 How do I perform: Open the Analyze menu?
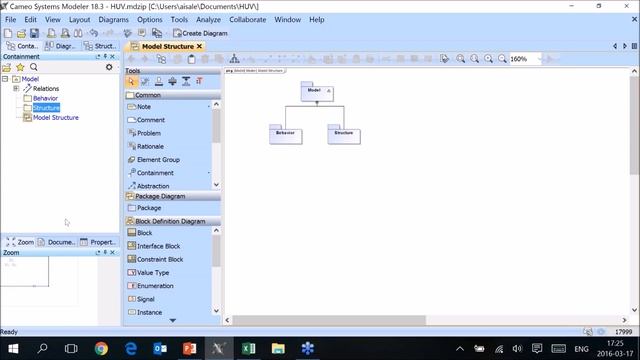click(208, 20)
